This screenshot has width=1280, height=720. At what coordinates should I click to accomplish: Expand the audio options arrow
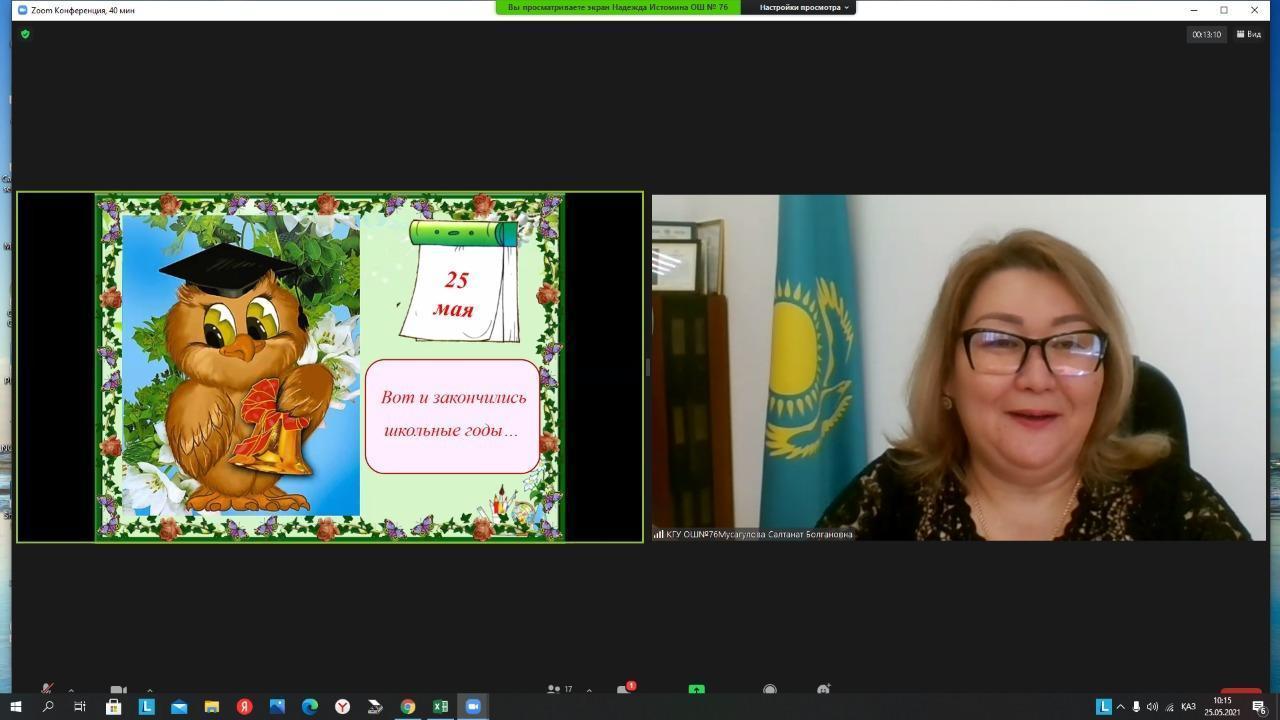[71, 690]
